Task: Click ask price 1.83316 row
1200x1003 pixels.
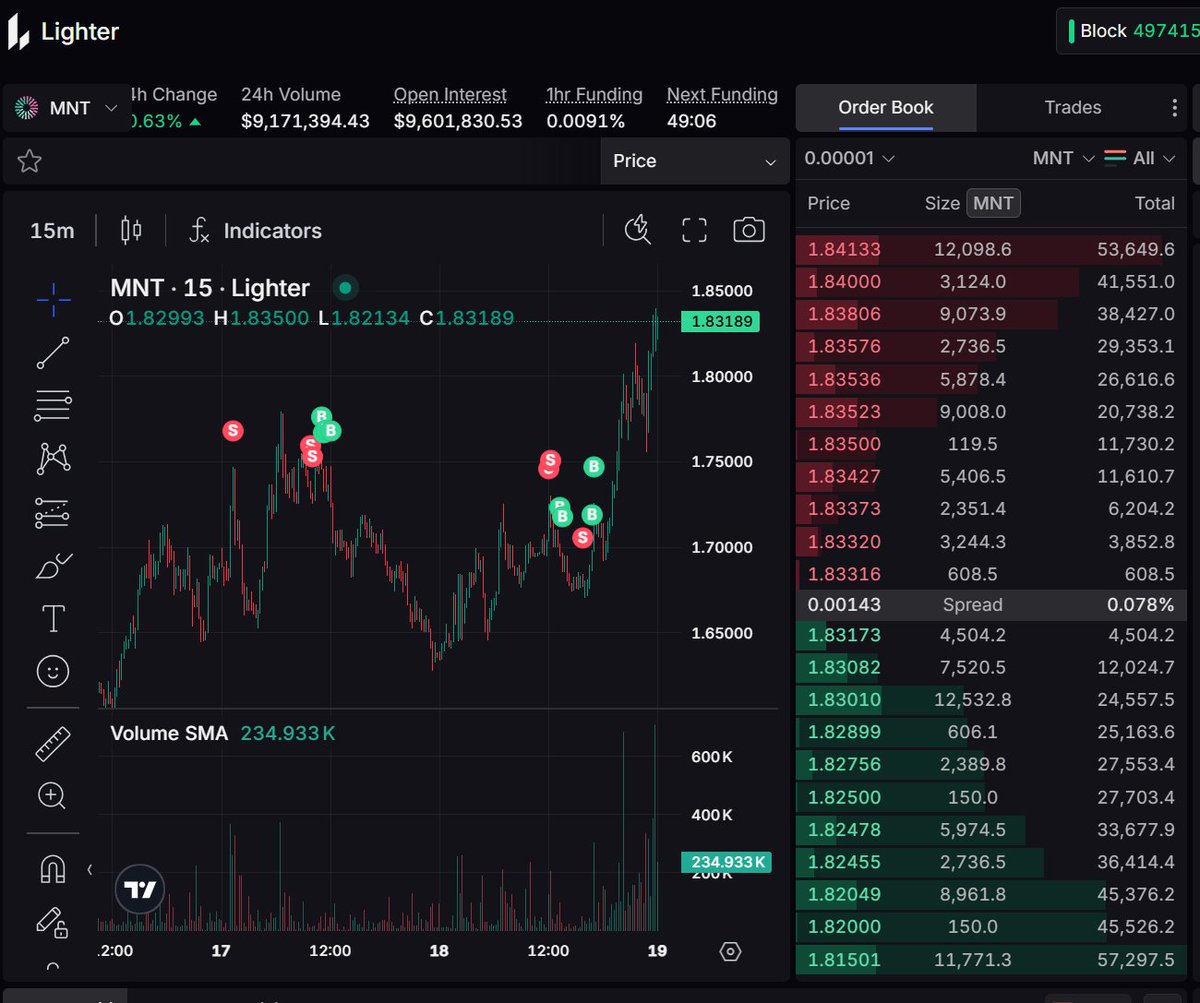Action: (993, 574)
